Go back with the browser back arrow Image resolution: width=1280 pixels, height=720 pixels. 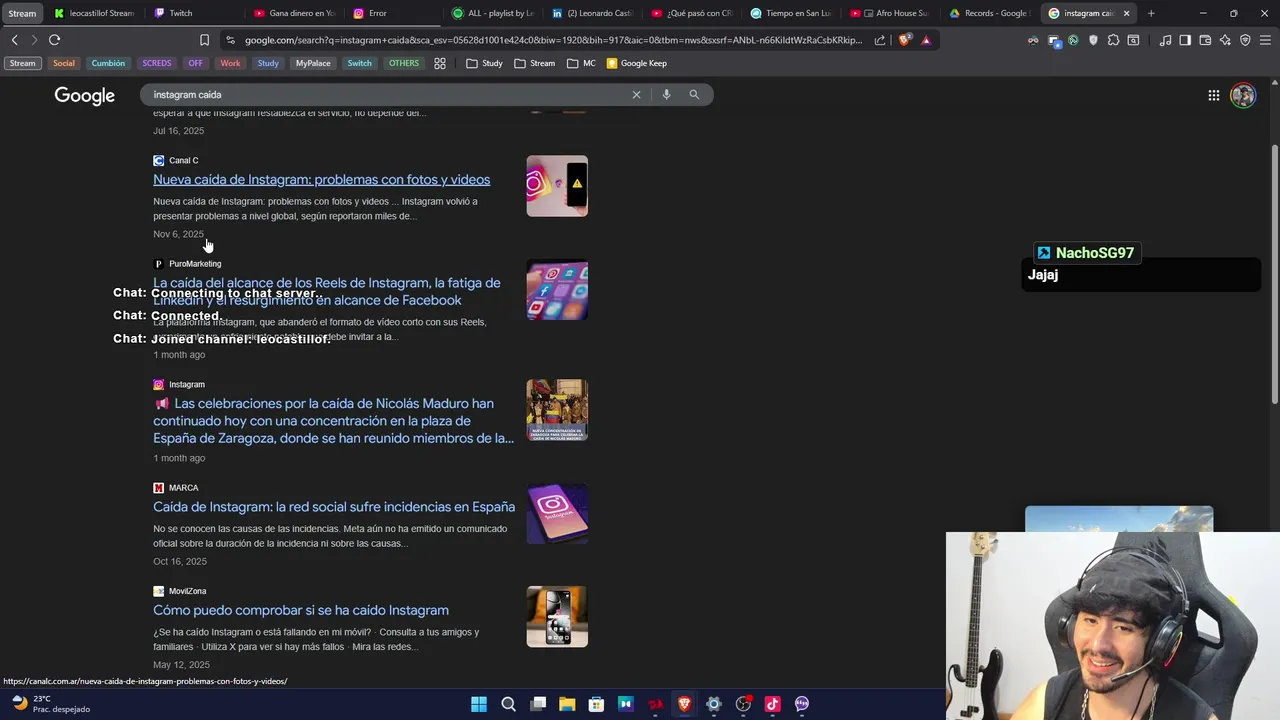pos(14,40)
